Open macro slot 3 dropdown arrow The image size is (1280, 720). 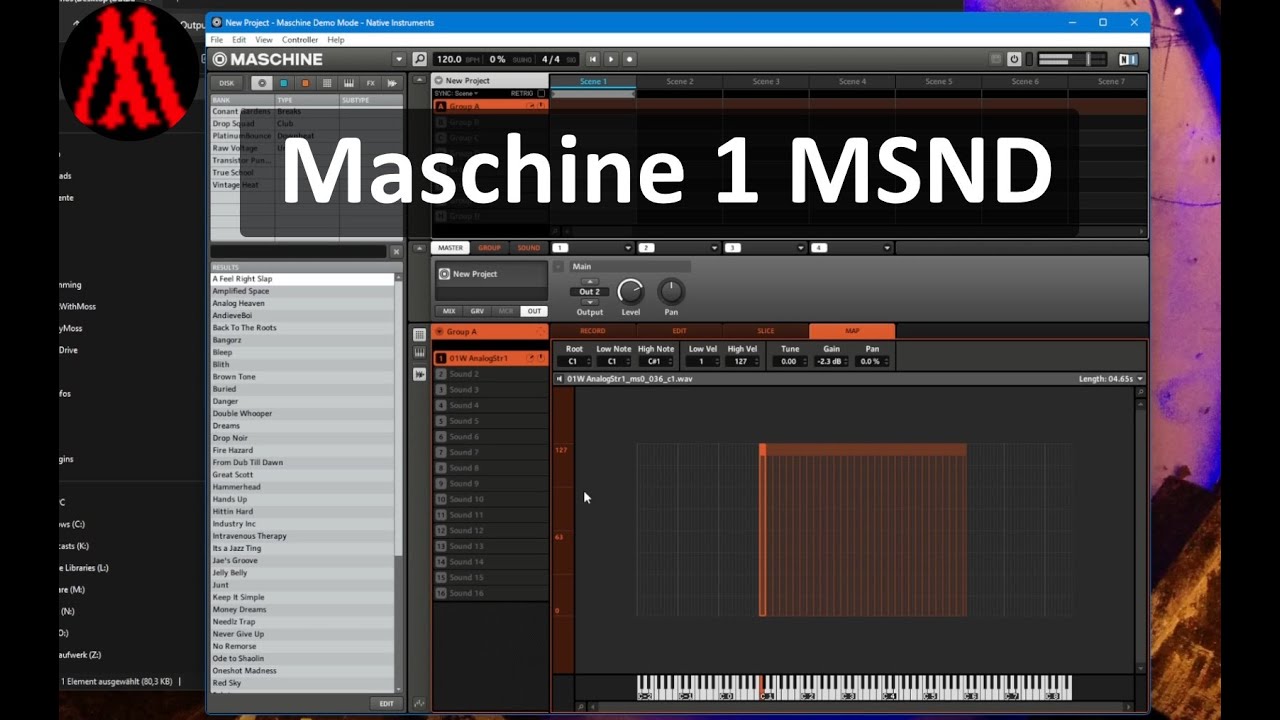point(801,248)
